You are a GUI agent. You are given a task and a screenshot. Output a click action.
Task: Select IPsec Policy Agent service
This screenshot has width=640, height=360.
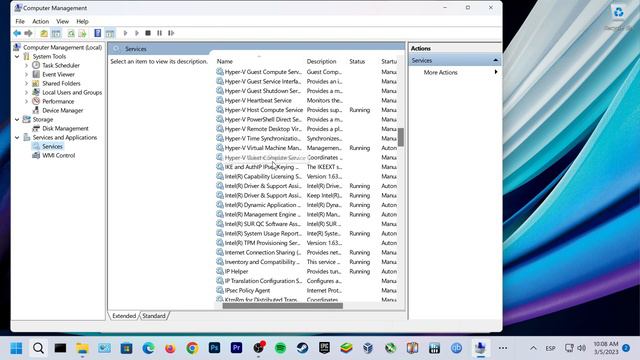(306, 290)
